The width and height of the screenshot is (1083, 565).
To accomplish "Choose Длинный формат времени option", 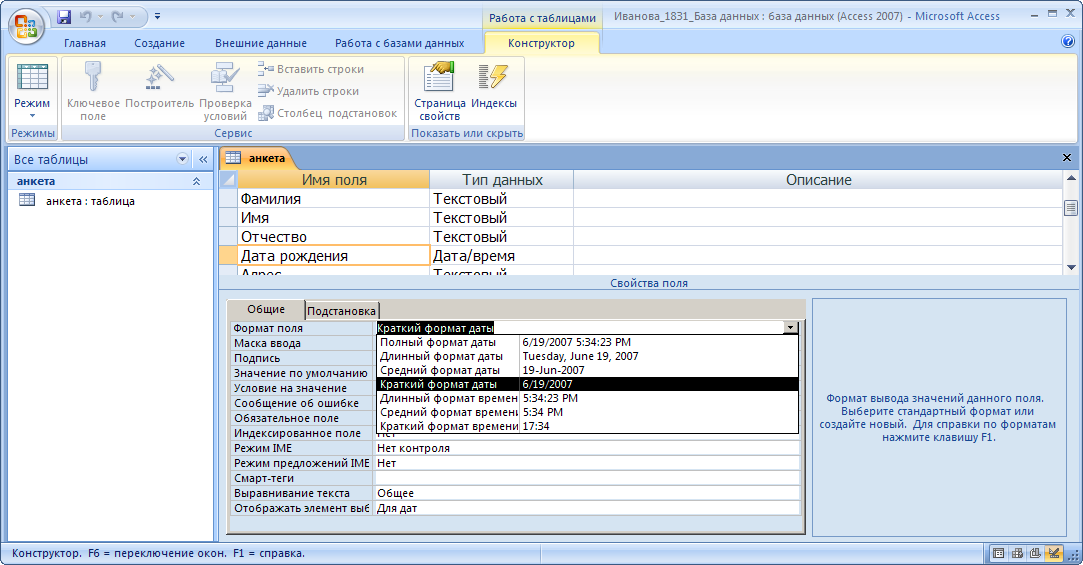I will coord(587,398).
